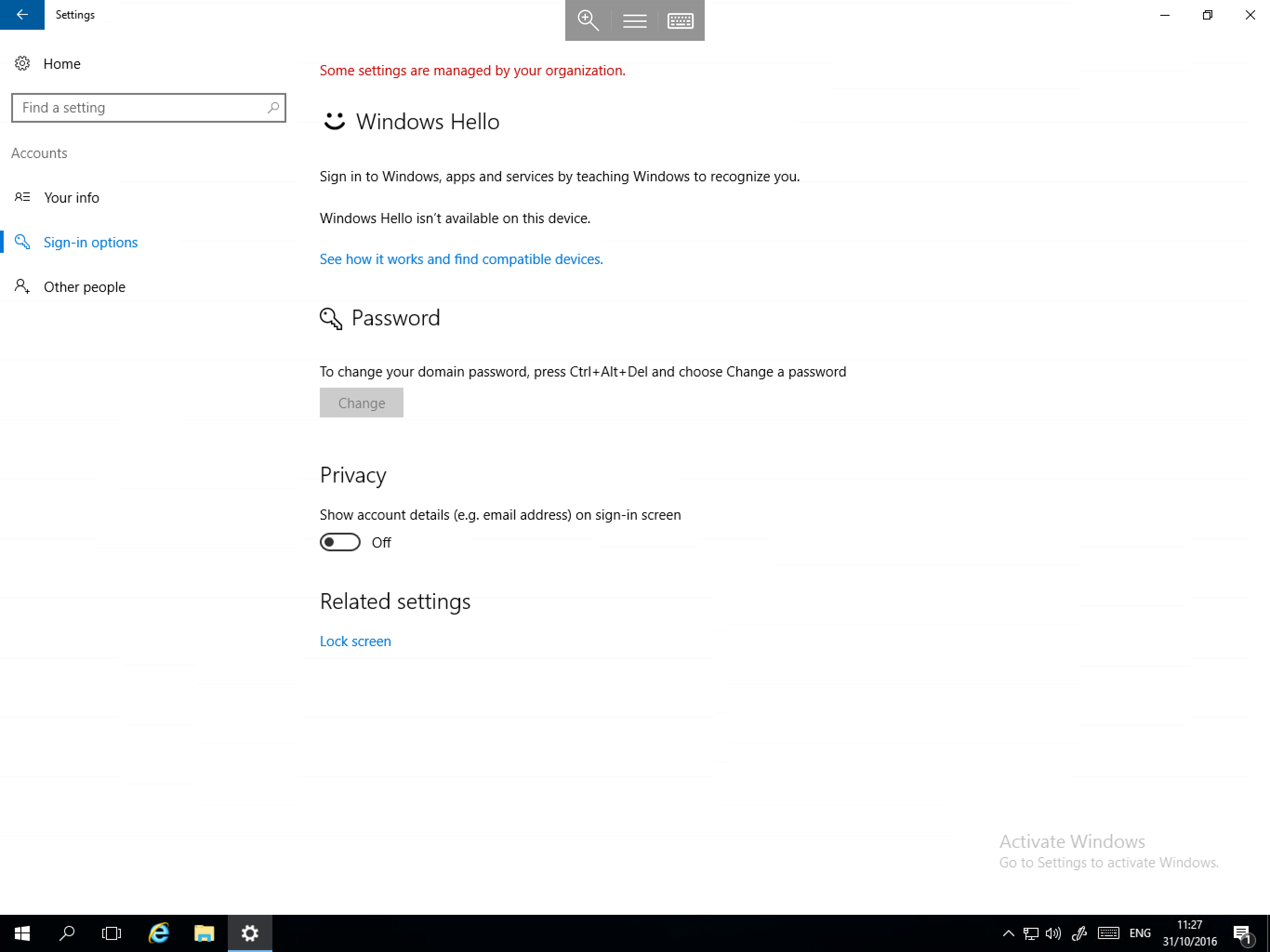Open the Other people page
This screenshot has height=952, width=1270.
point(85,287)
